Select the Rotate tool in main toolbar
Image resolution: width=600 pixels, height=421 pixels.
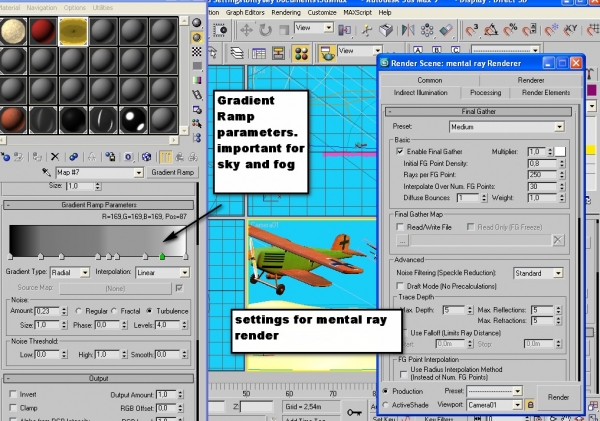[265, 30]
